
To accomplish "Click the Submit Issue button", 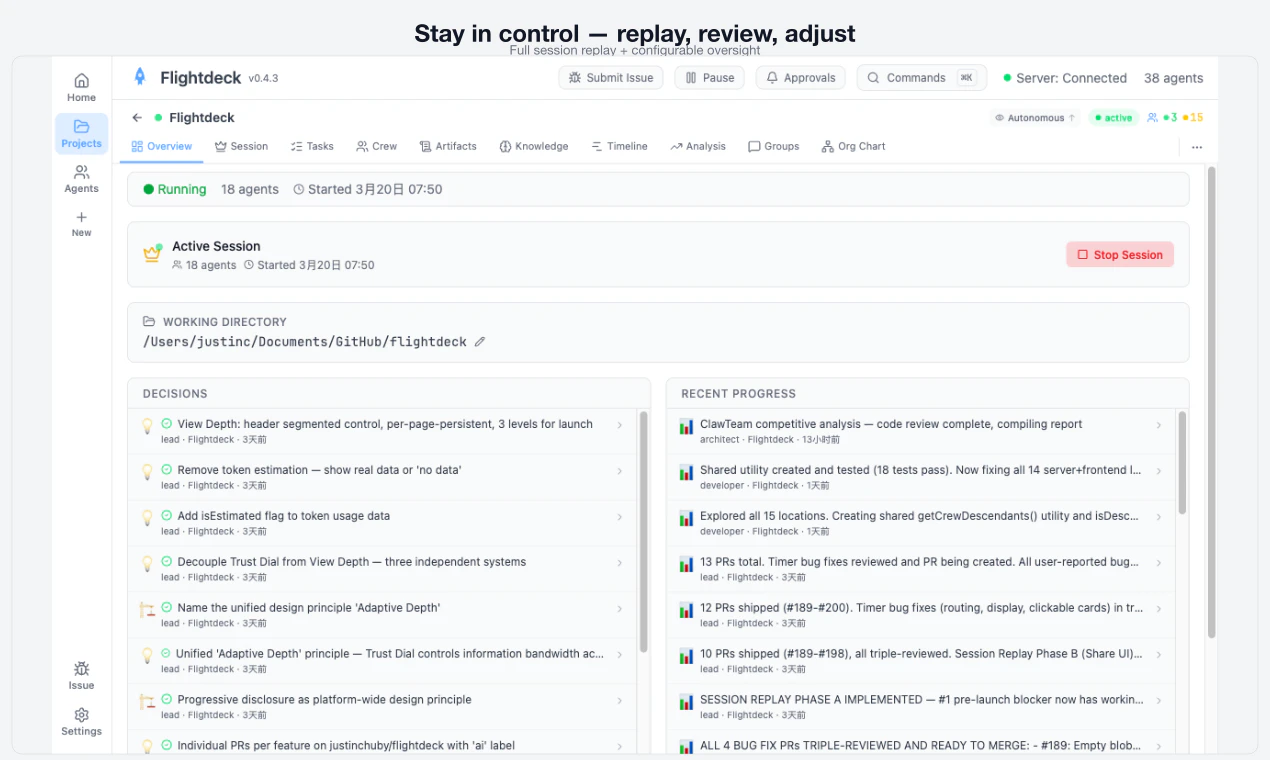I will click(x=611, y=78).
